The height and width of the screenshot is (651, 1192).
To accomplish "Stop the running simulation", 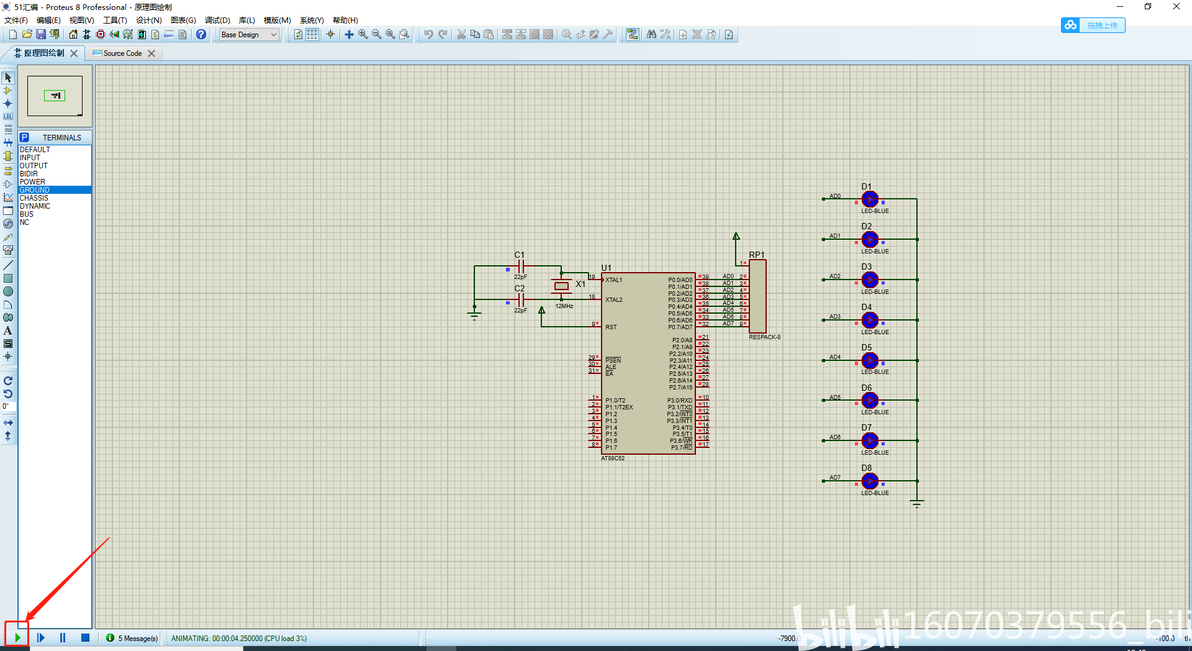I will click(85, 637).
